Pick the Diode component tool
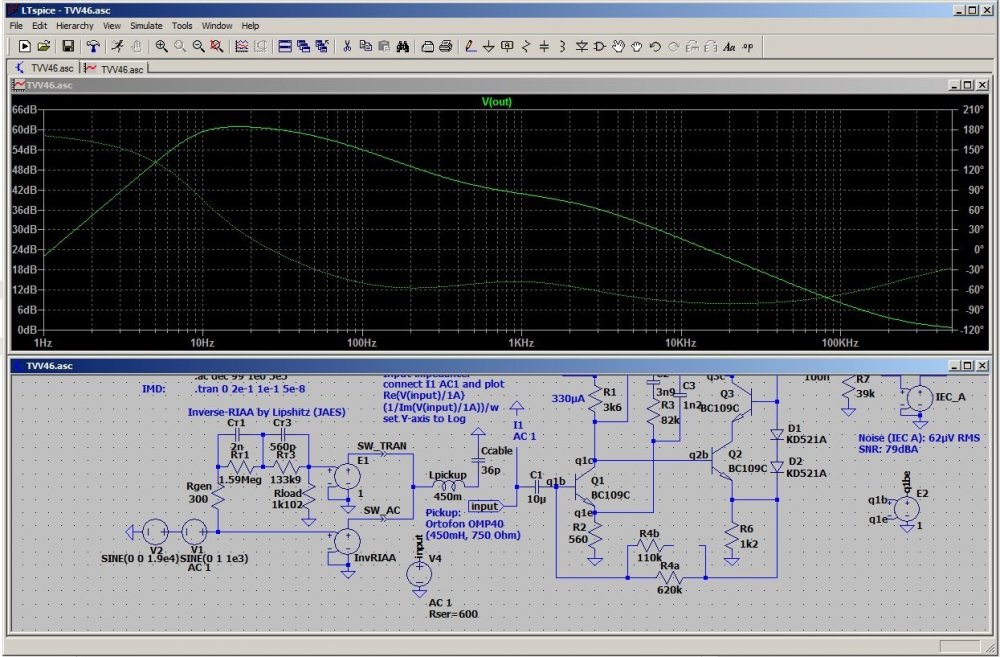 pos(581,46)
